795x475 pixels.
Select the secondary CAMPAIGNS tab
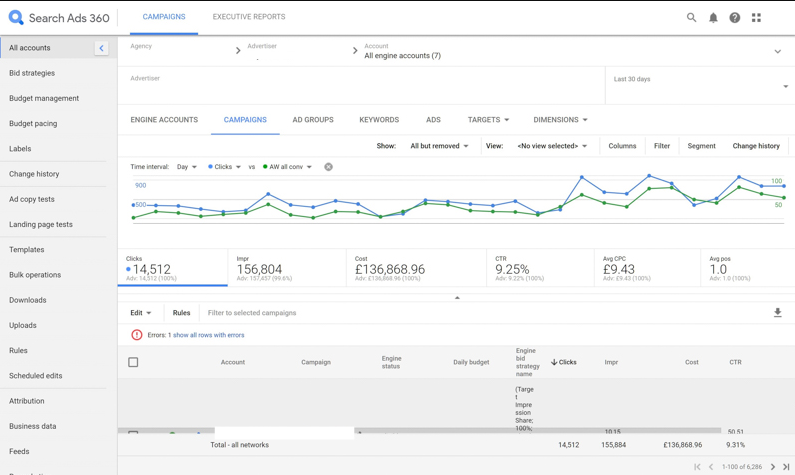(x=245, y=120)
